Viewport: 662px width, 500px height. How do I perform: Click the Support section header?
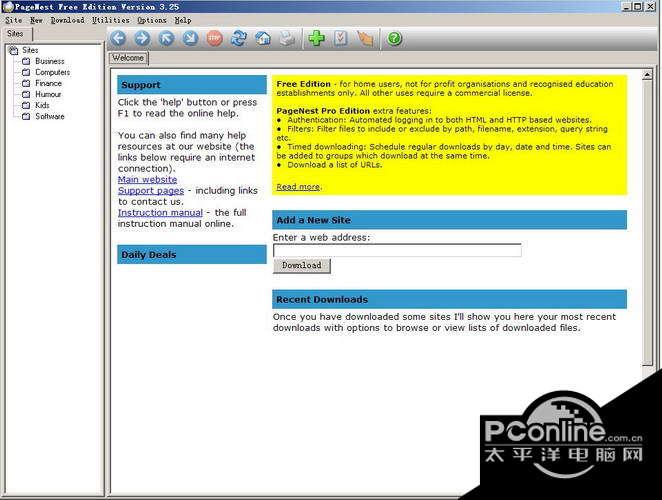tap(192, 85)
